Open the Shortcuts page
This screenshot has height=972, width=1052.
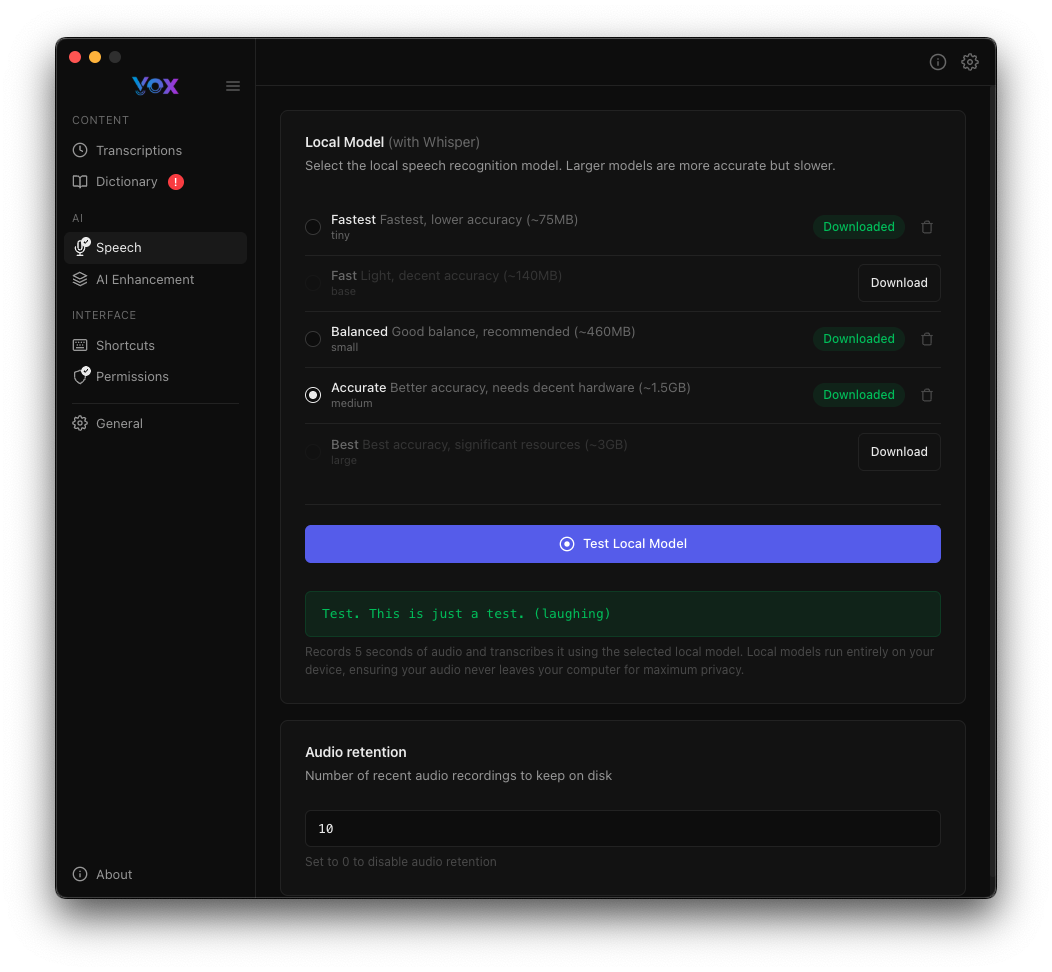125,345
